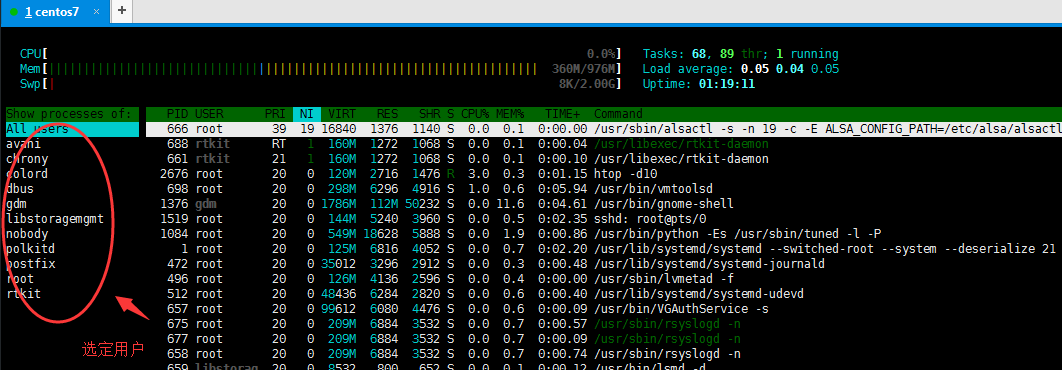Sort by the Command column header

[618, 114]
